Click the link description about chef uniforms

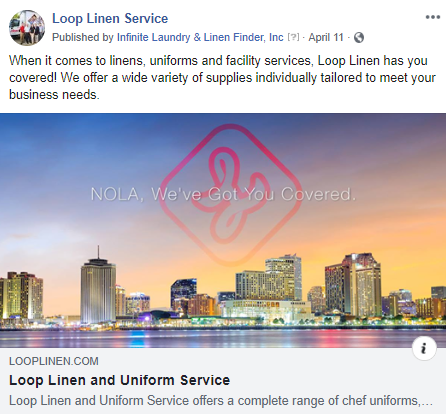221,401
